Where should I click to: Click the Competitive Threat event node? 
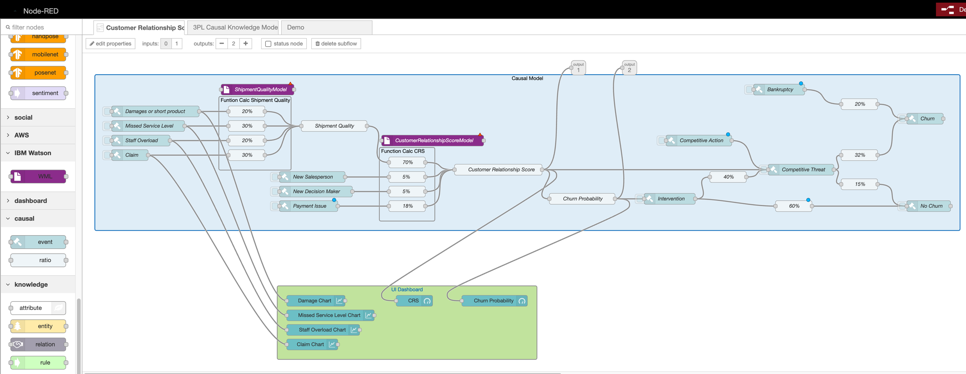pyautogui.click(x=802, y=169)
